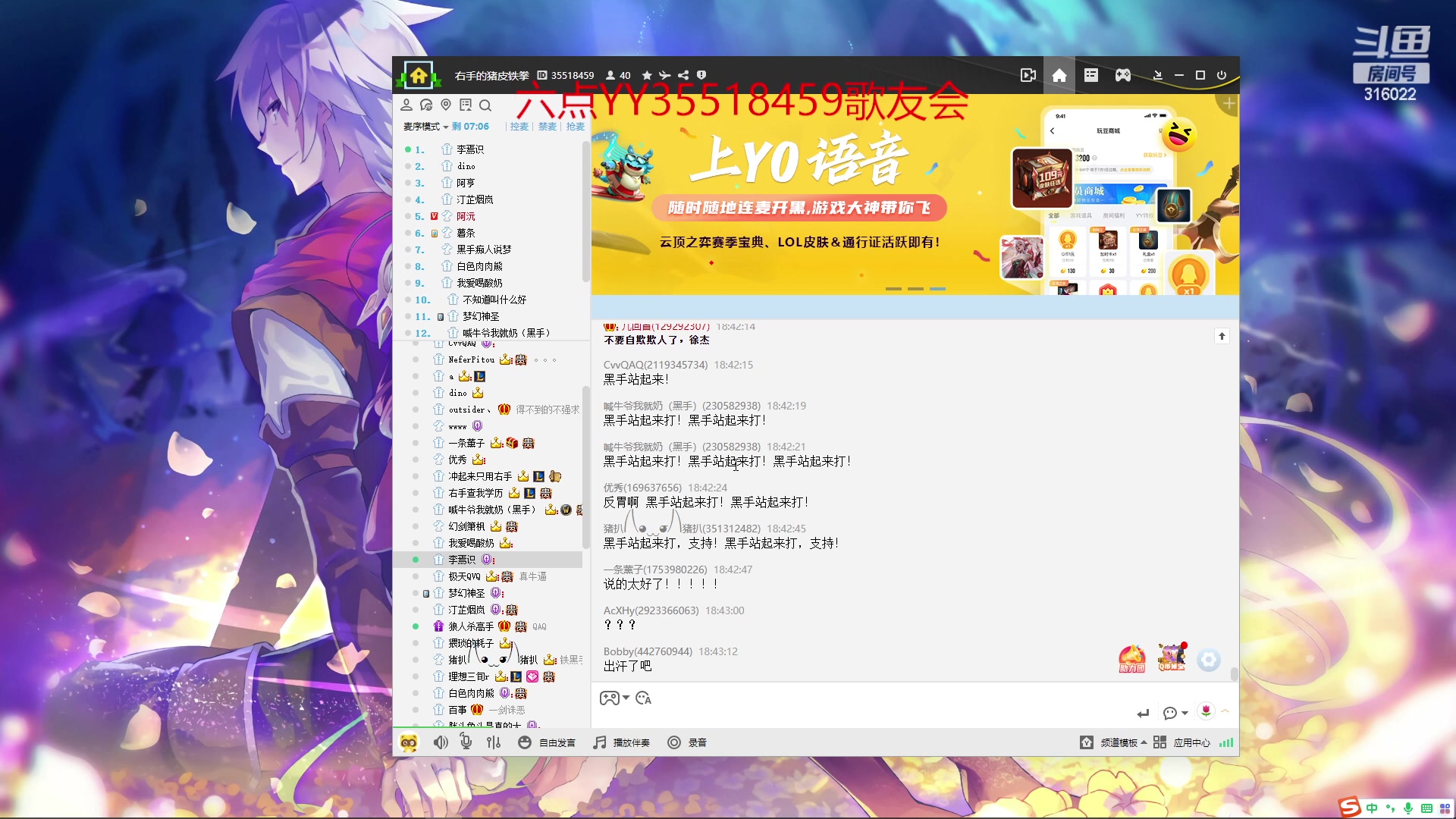Click the owl mascot icon in bottom bar

coord(409,742)
